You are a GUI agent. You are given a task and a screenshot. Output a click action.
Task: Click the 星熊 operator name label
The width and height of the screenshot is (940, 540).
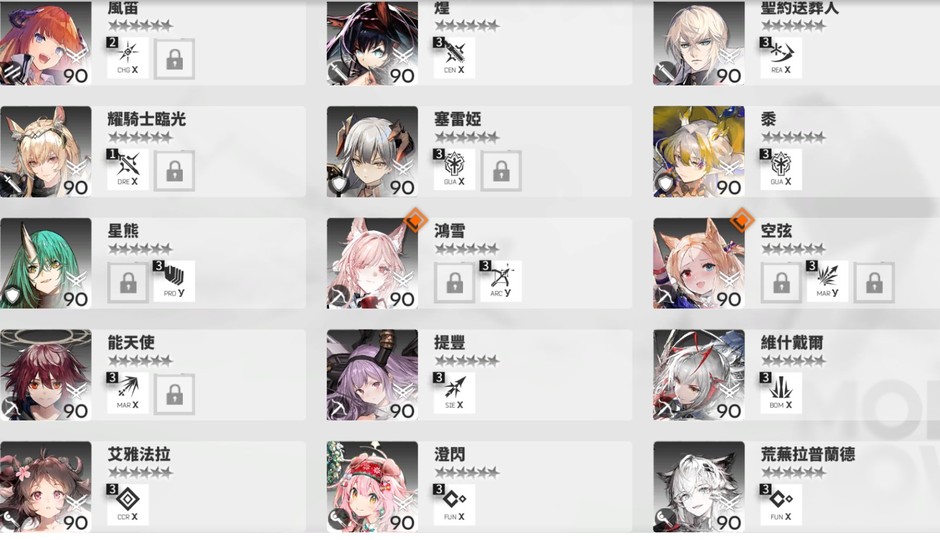(123, 231)
